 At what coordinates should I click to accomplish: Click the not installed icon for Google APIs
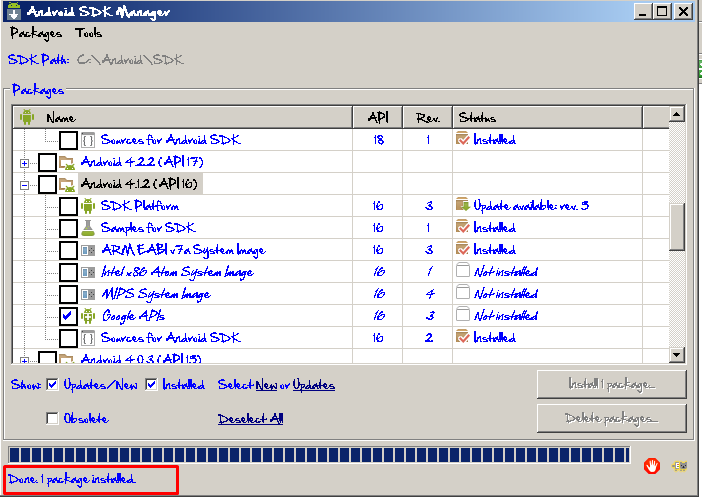[x=462, y=314]
